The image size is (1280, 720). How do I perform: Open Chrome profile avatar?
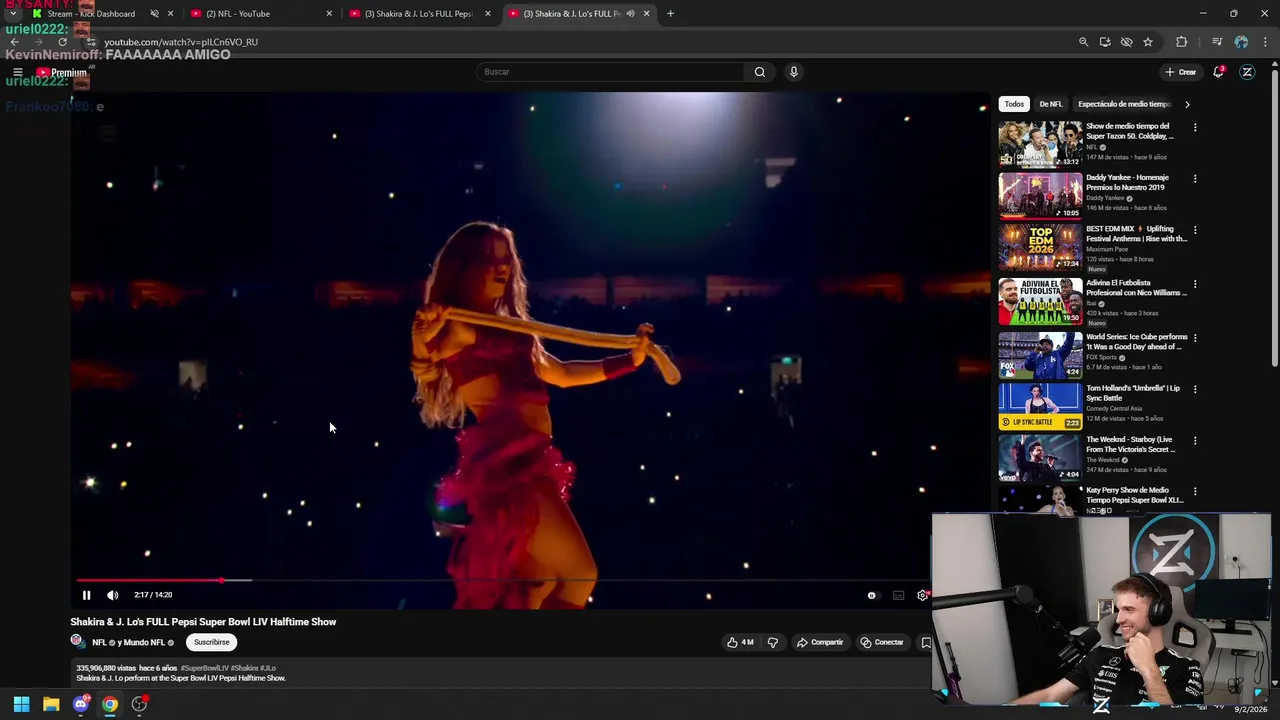pos(1241,42)
